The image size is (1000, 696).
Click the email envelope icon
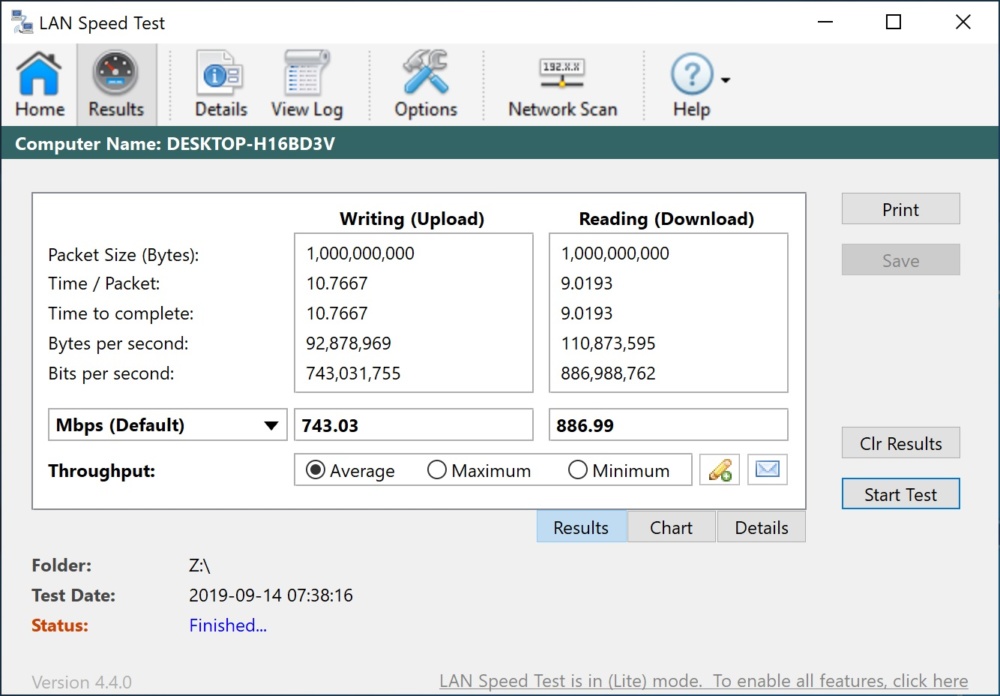[x=767, y=470]
